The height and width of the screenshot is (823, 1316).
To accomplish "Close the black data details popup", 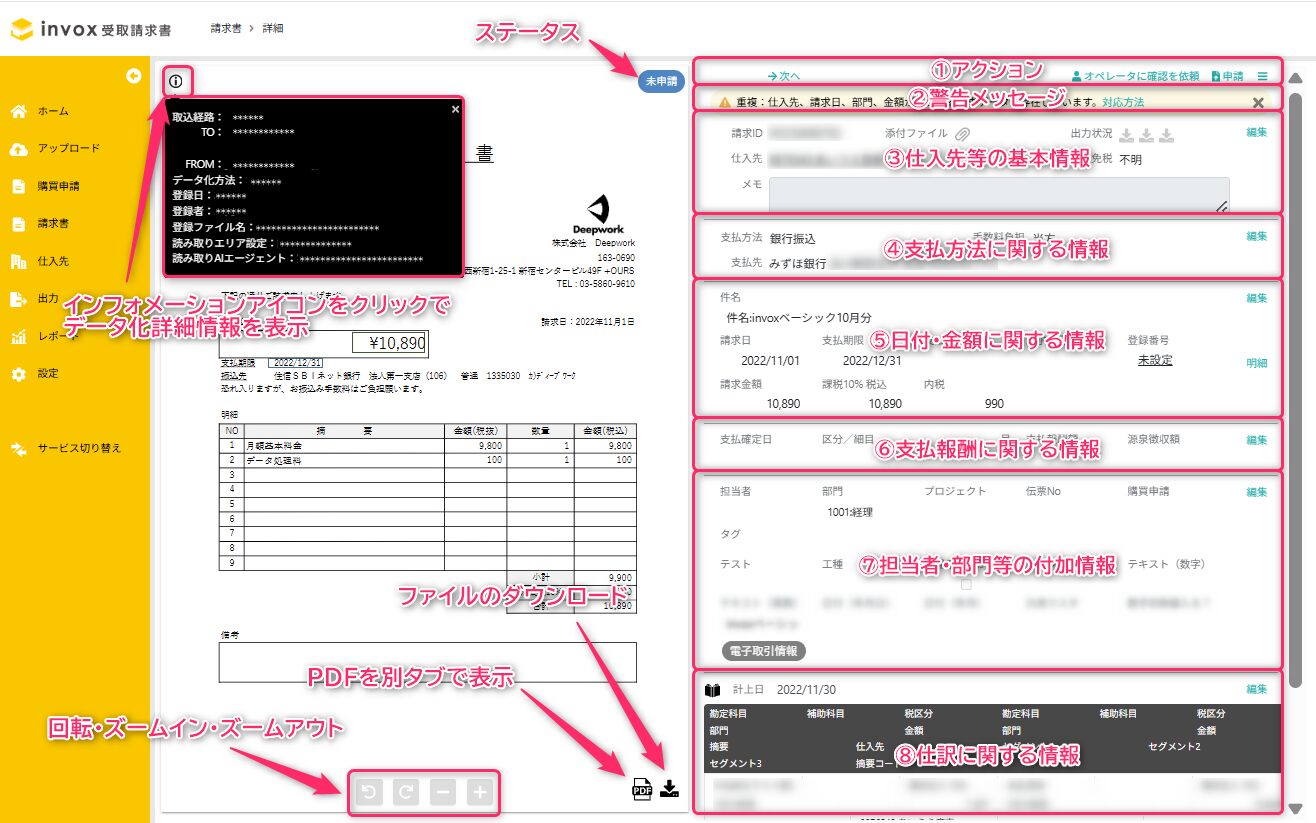I will [455, 109].
